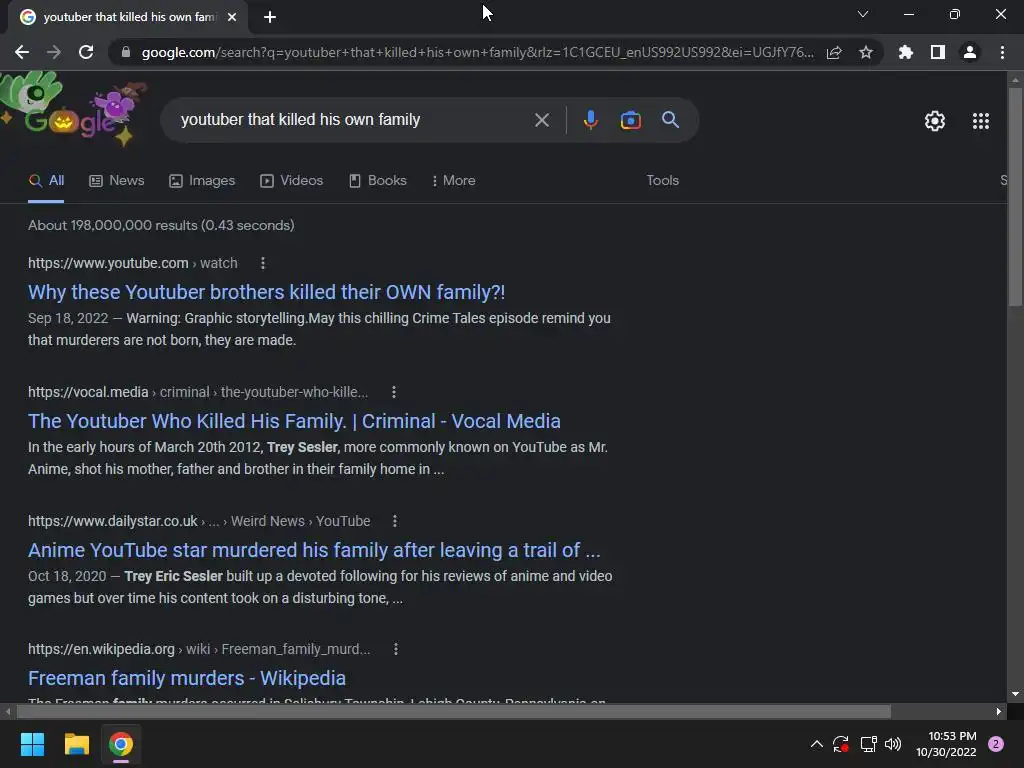1024x768 pixels.
Task: Click the Chrome taskbar icon
Action: [x=121, y=744]
